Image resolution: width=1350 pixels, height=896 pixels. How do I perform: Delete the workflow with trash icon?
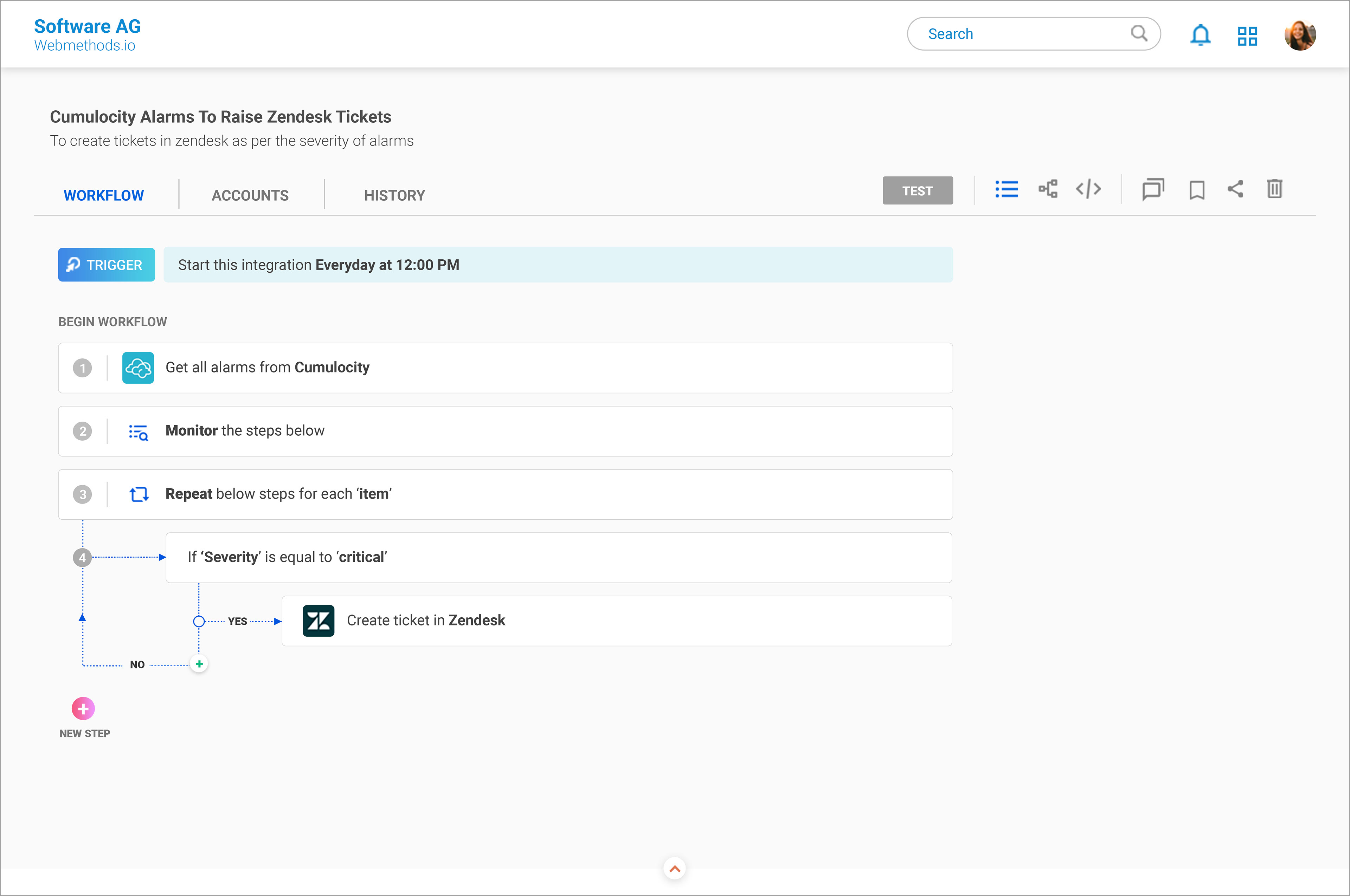[x=1274, y=189]
